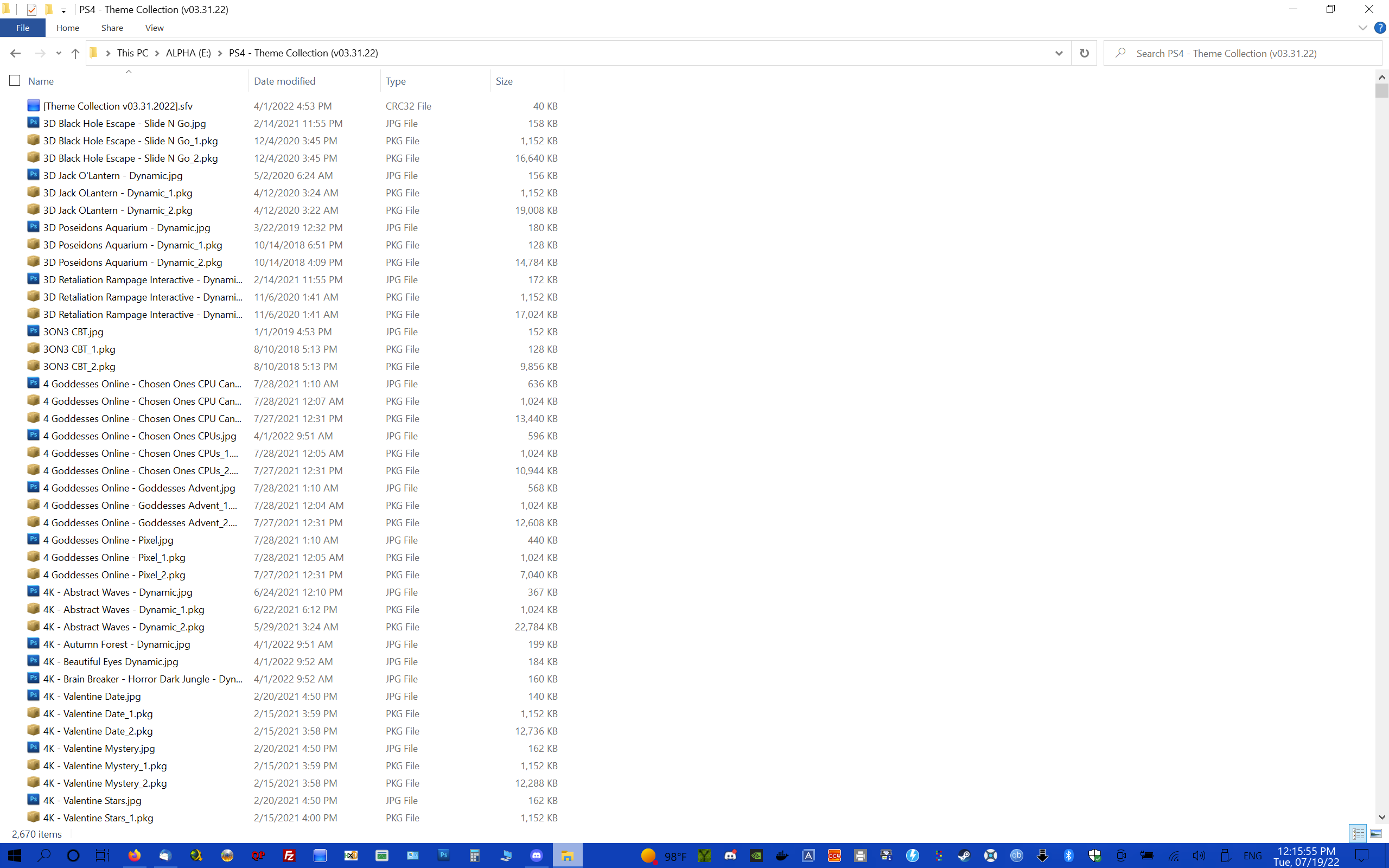Open the taskbar clock and calendar
Viewport: 1389px width, 868px height.
pyautogui.click(x=1307, y=856)
